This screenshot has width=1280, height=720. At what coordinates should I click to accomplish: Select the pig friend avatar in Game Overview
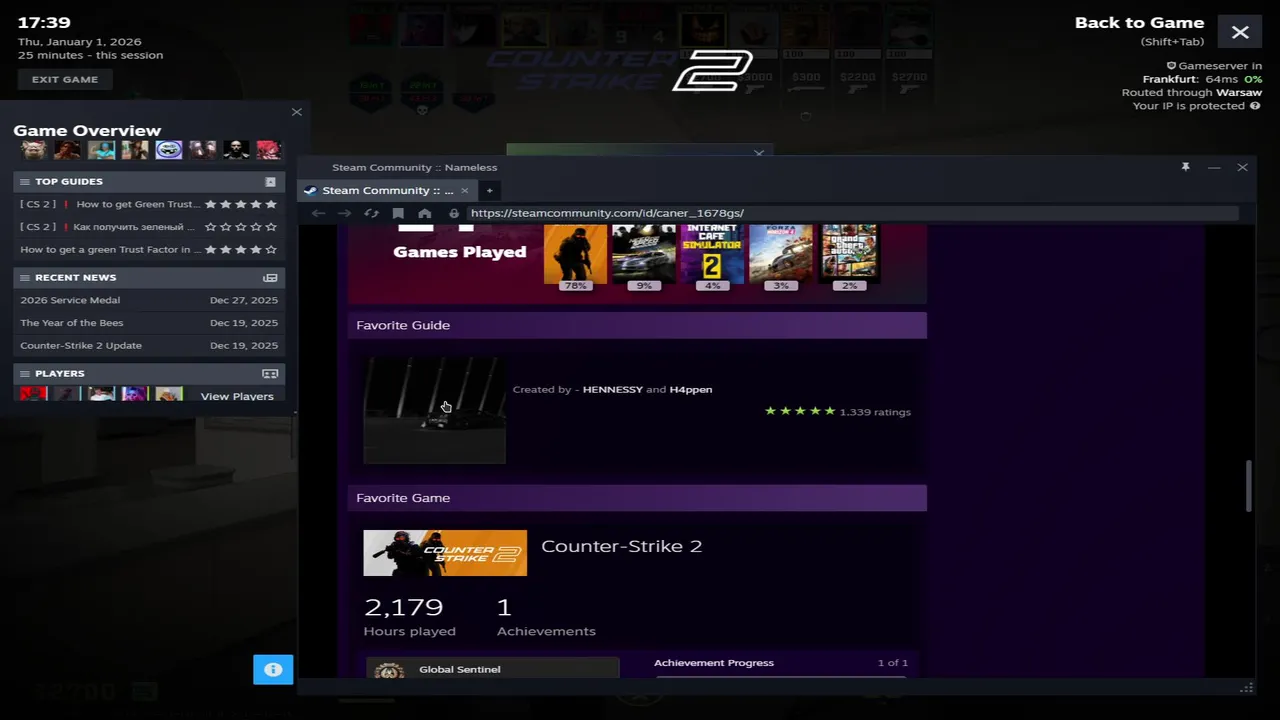coord(34,150)
